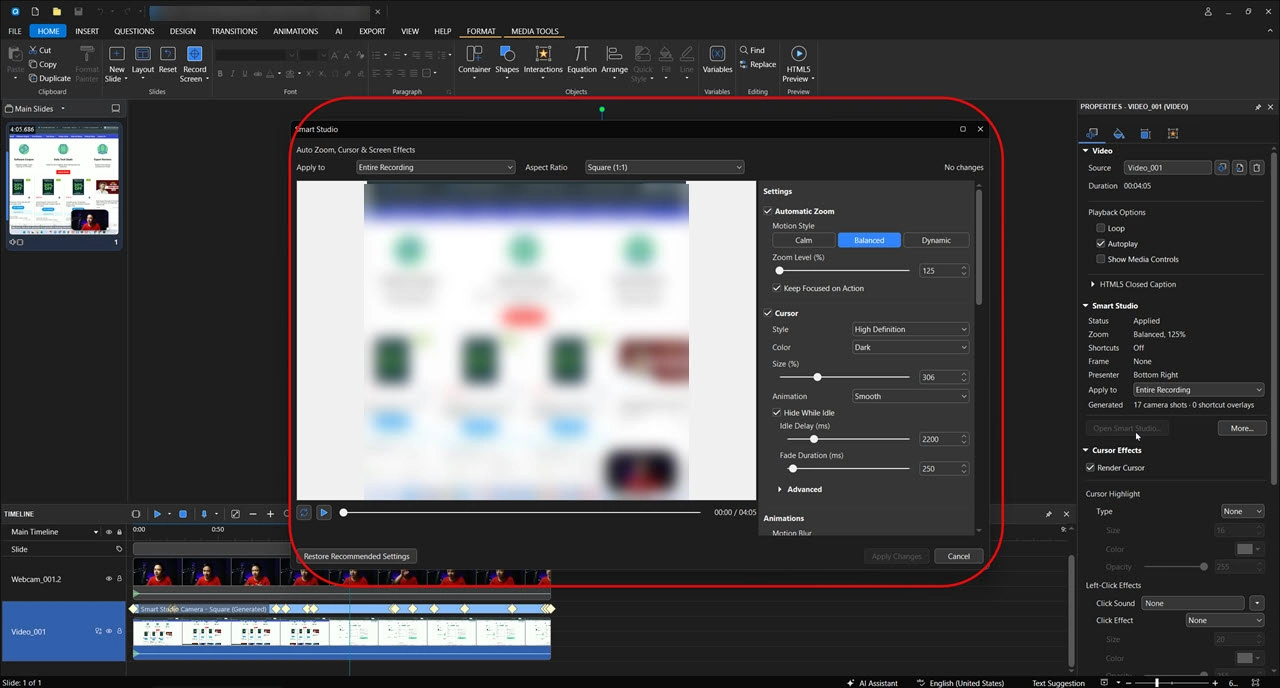
Task: Click the delete source icon beside Video_001
Action: [1257, 168]
